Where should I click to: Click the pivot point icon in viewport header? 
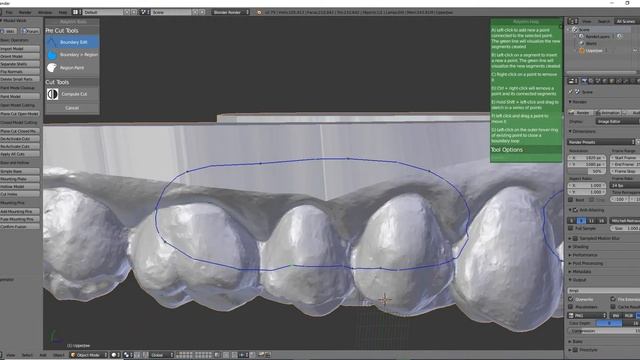(x=127, y=355)
